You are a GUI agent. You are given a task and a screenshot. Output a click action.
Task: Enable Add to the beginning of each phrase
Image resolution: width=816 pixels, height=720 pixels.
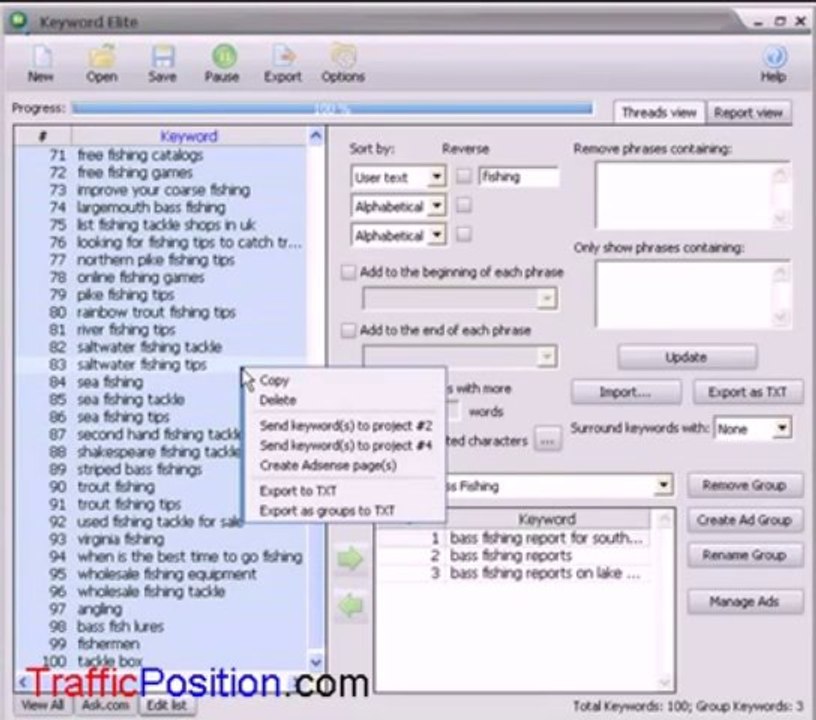(348, 272)
